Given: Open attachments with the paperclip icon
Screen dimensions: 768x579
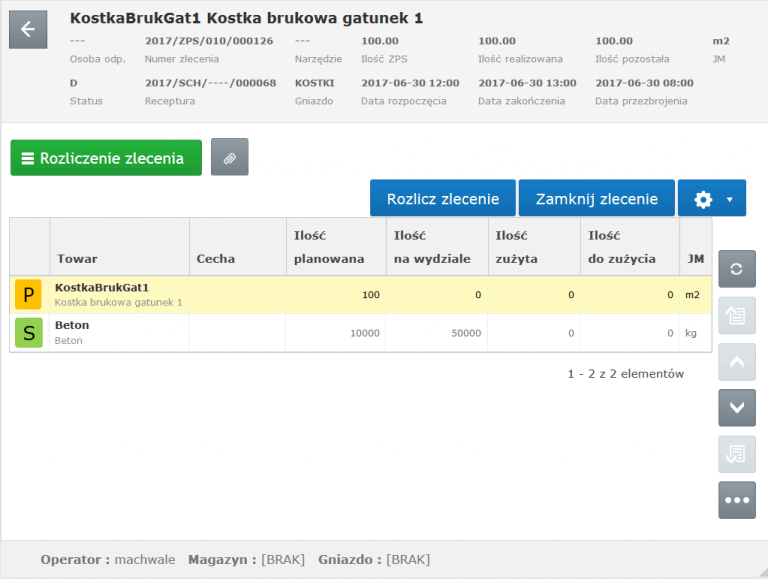Looking at the screenshot, I should pos(230,157).
